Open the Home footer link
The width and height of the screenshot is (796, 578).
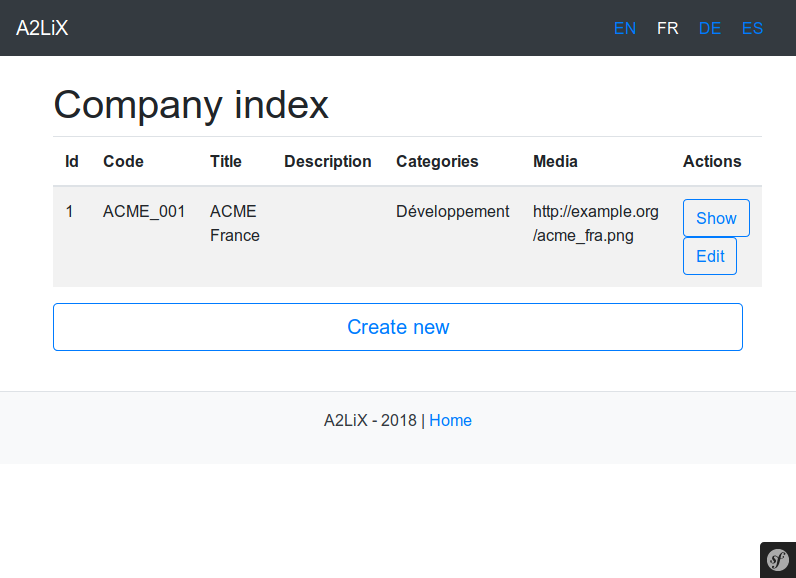click(x=450, y=420)
